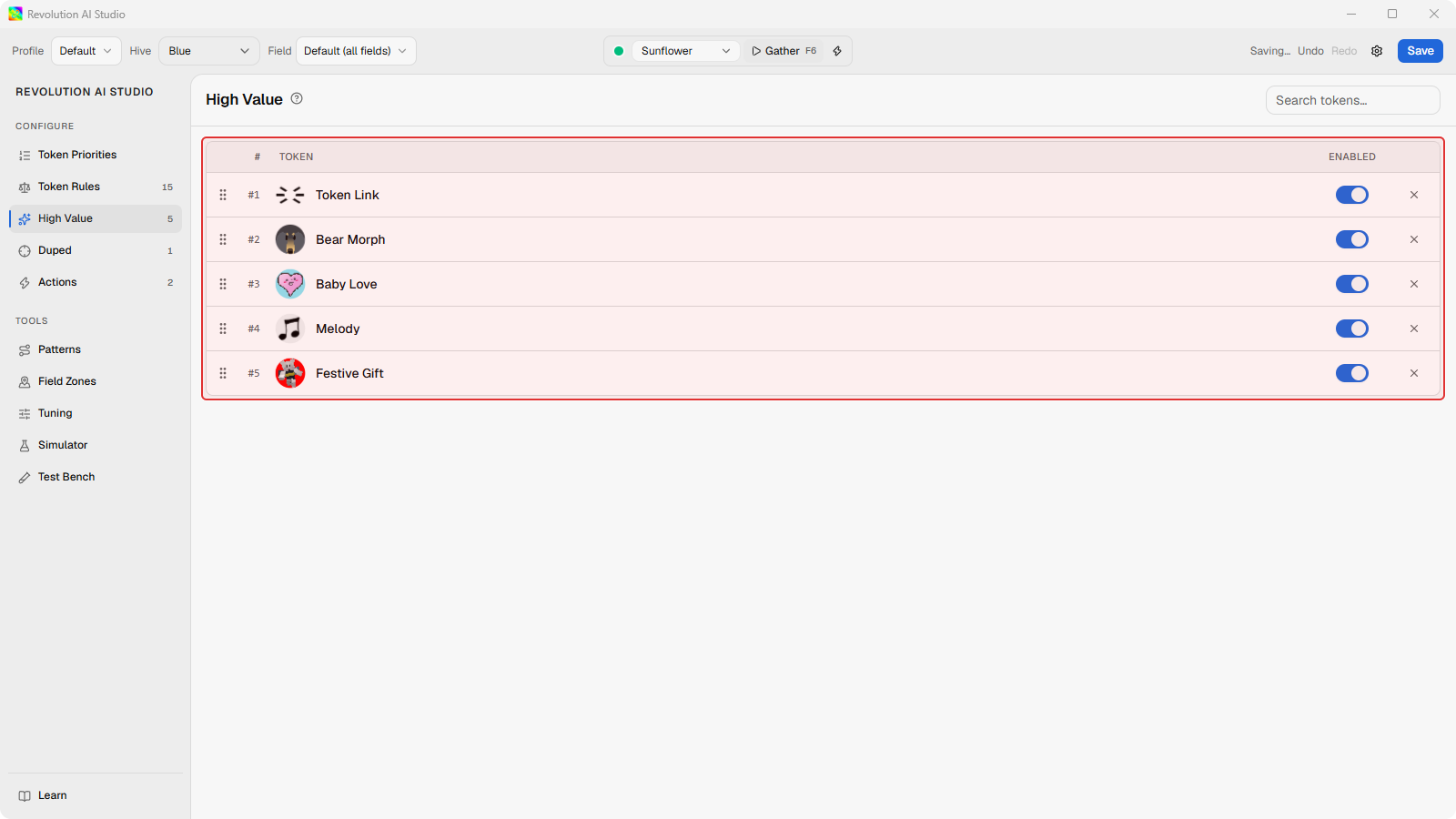1456x819 pixels.
Task: Open Token Priorities in the sidebar
Action: pyautogui.click(x=96, y=155)
